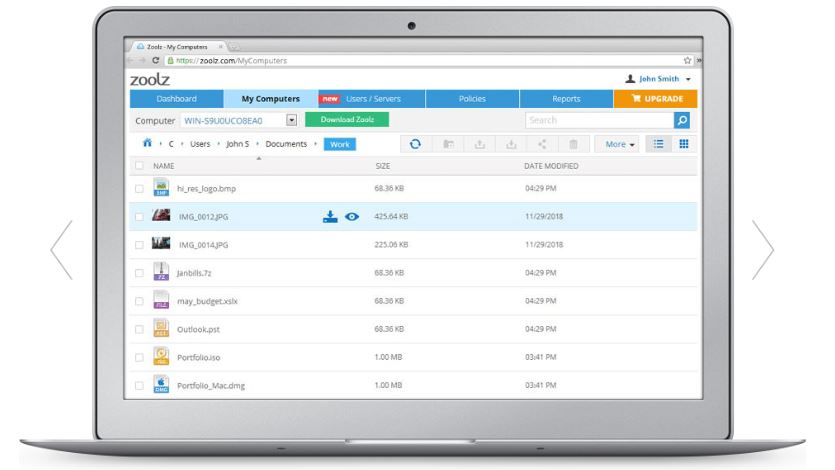
Task: Check the box for IMG_0012.JPG
Action: [x=140, y=217]
